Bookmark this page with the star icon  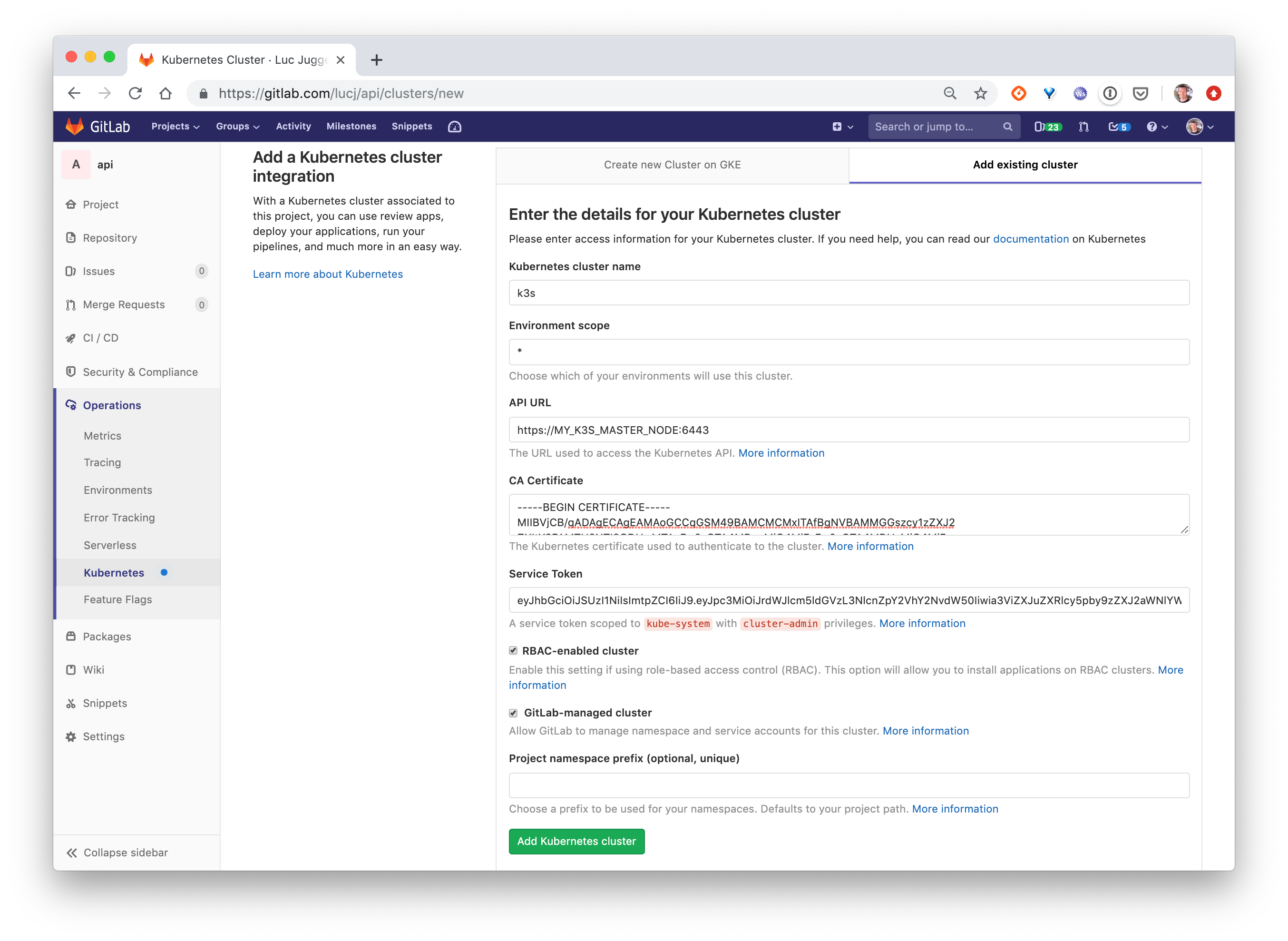(x=980, y=93)
